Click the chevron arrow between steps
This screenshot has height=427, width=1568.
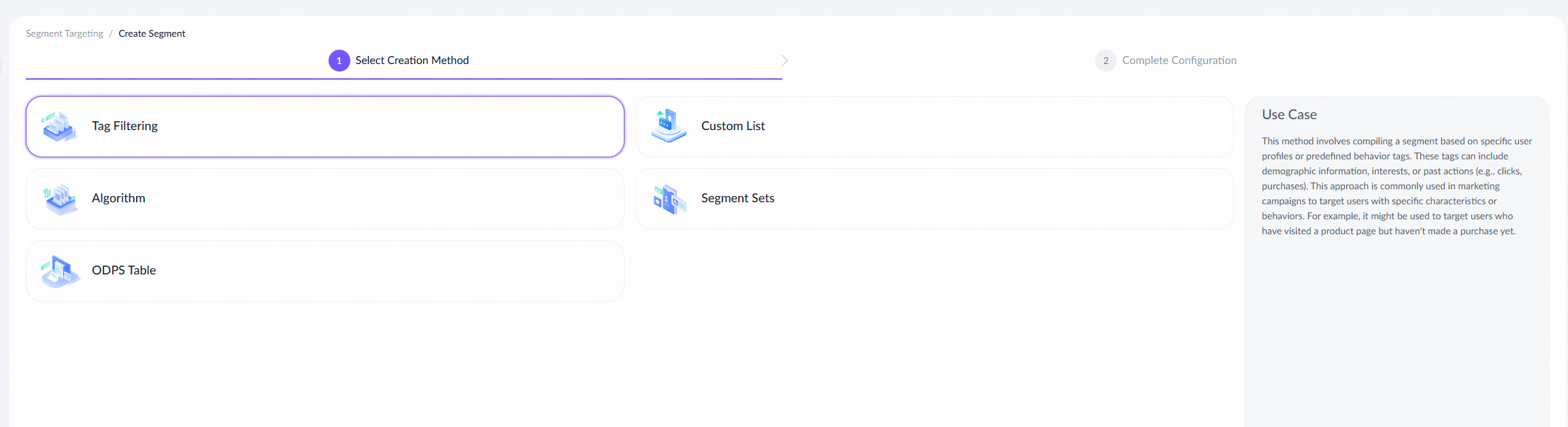[x=784, y=61]
